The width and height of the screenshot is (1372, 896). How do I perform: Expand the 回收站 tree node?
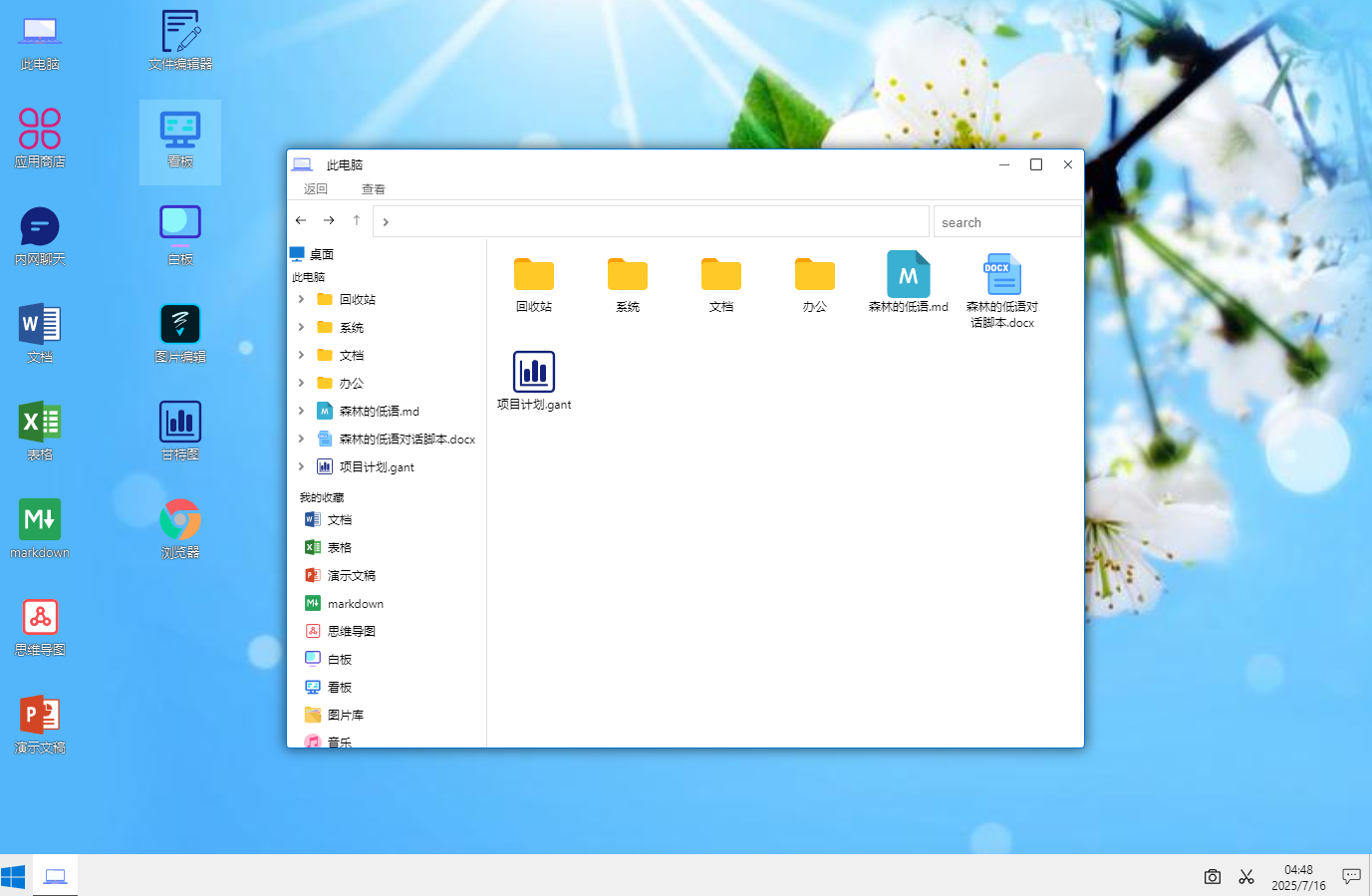(301, 299)
